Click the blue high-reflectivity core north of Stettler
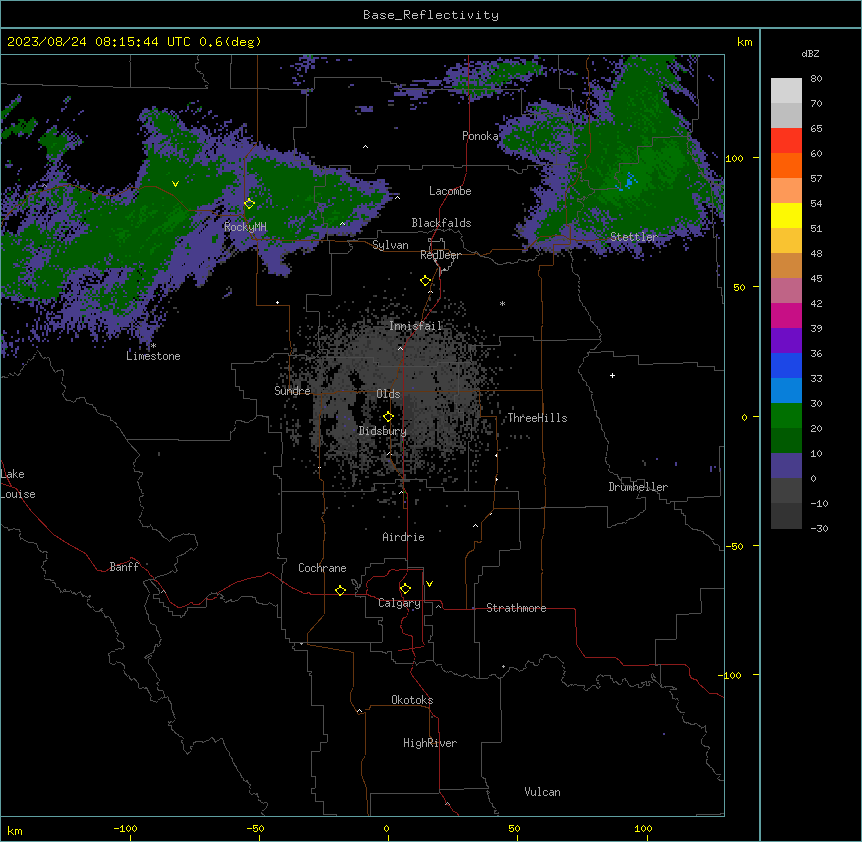The height and width of the screenshot is (842, 862). (629, 180)
